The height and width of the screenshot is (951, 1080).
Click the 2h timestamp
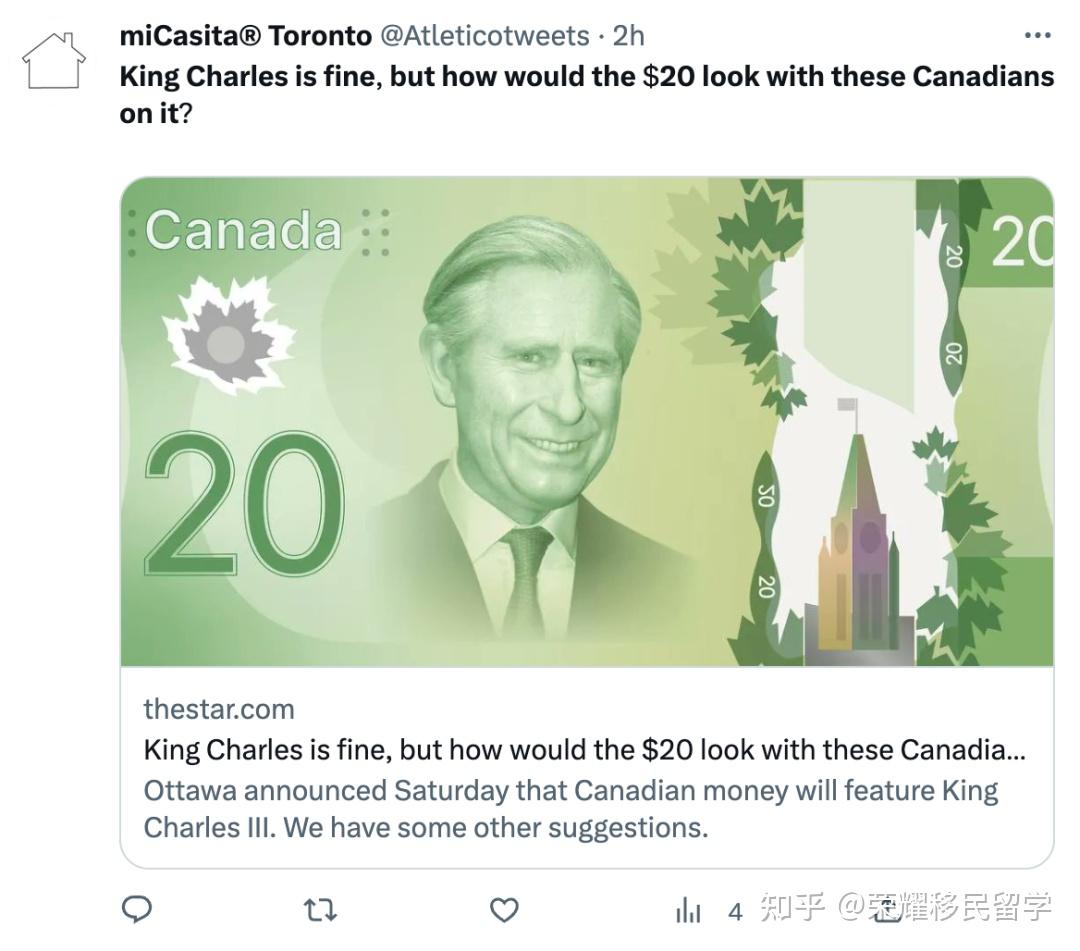628,36
